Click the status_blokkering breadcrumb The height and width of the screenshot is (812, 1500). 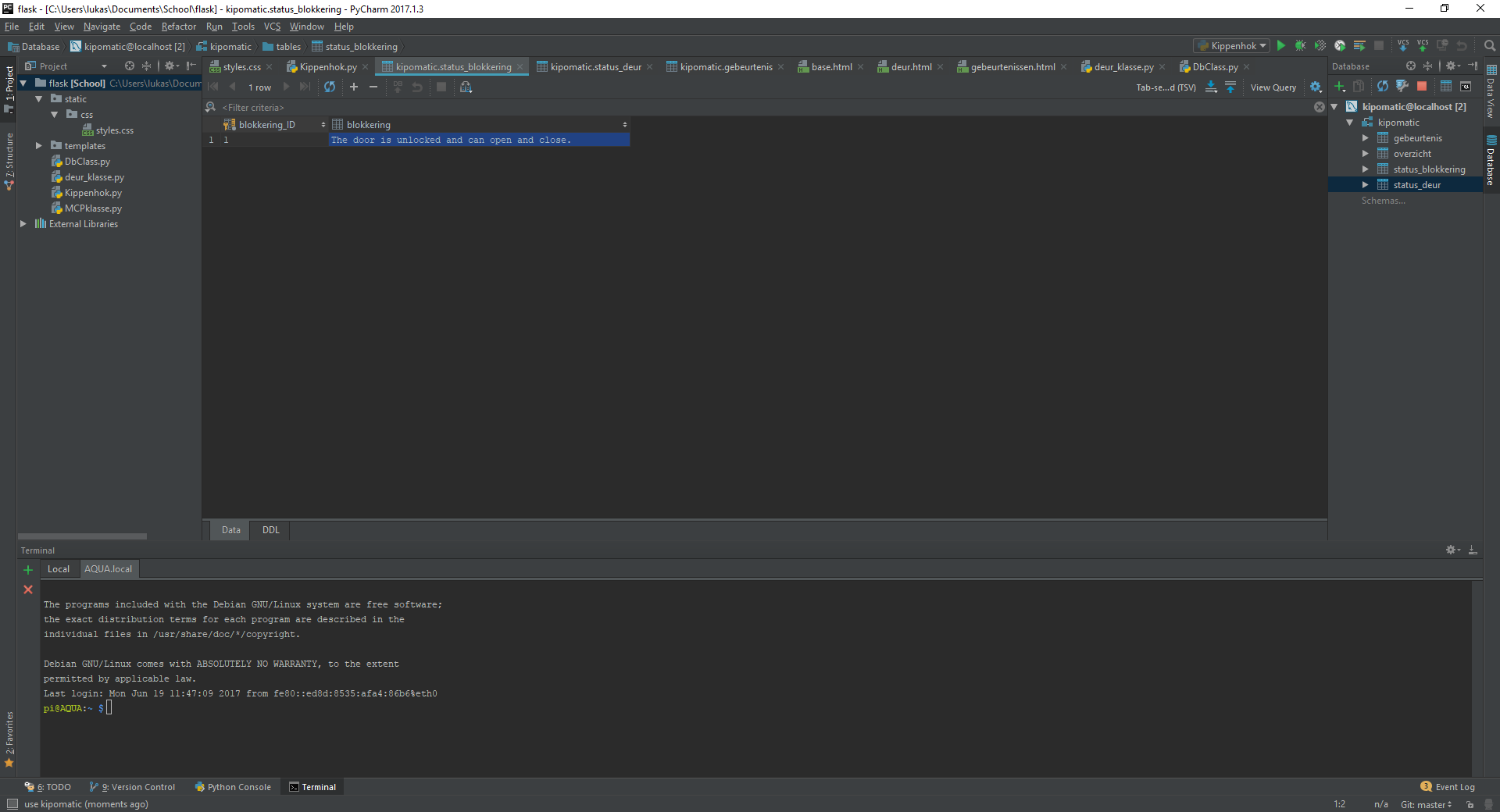[355, 47]
